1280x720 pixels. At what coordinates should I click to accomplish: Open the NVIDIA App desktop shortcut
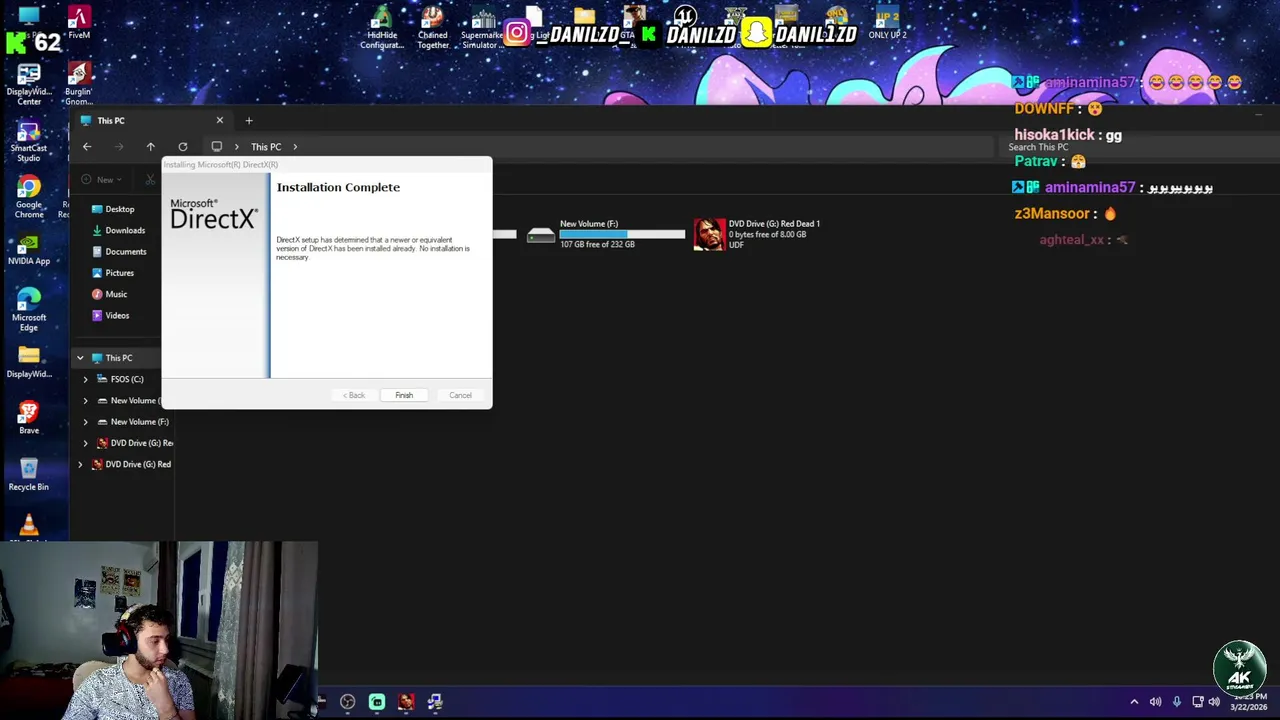click(29, 250)
